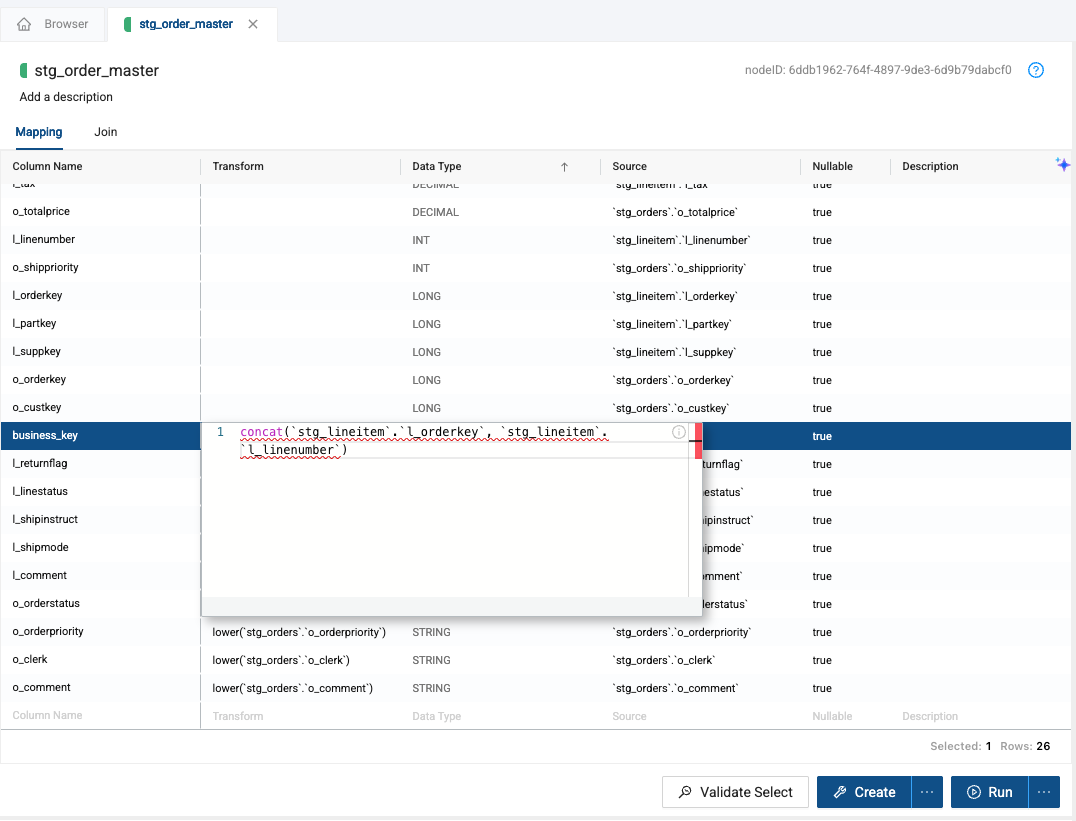Click the sort arrow on Data Type column
Image resolution: width=1076 pixels, height=821 pixels.
pyautogui.click(x=564, y=167)
